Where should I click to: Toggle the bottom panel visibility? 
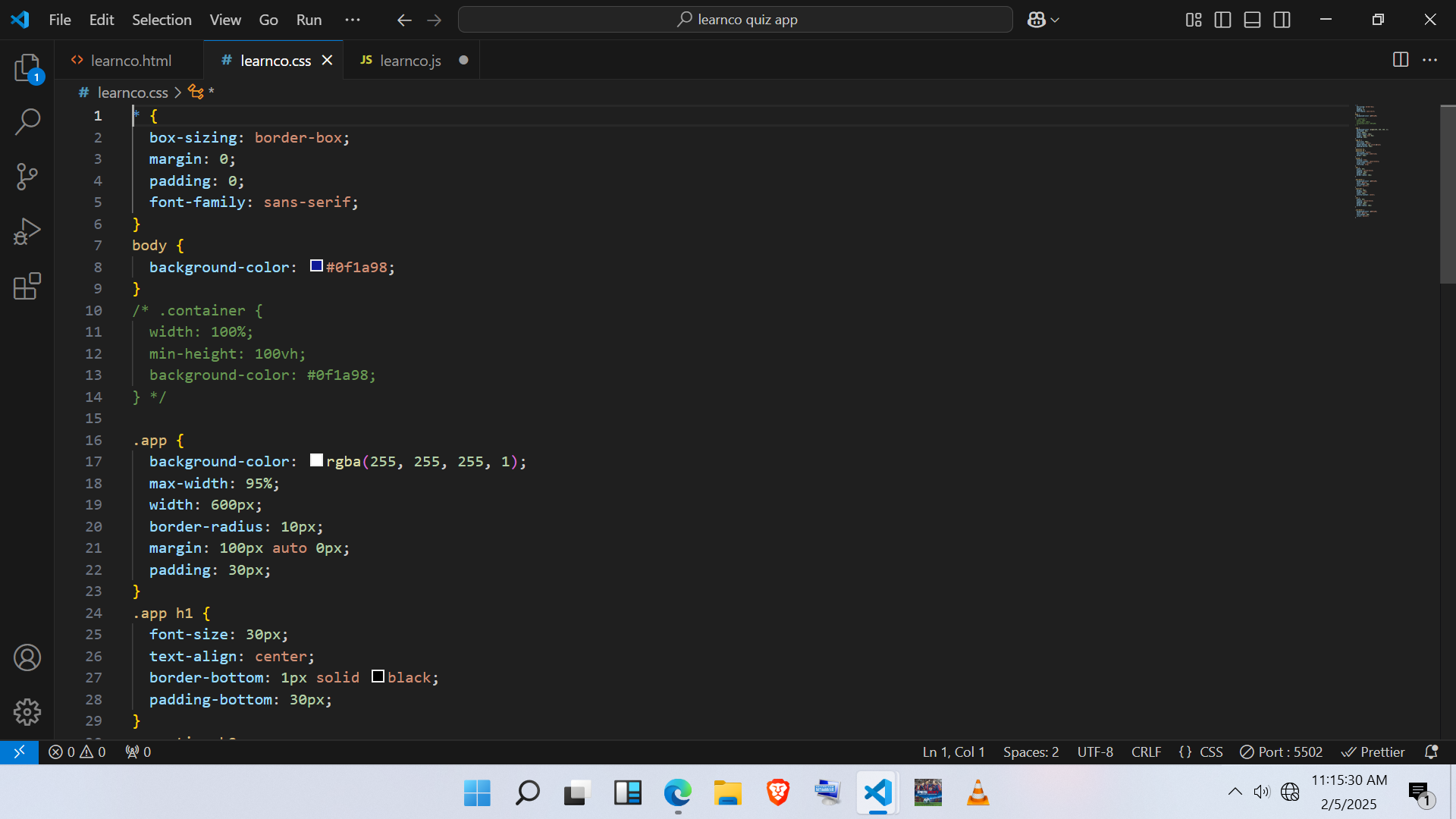click(x=1251, y=20)
